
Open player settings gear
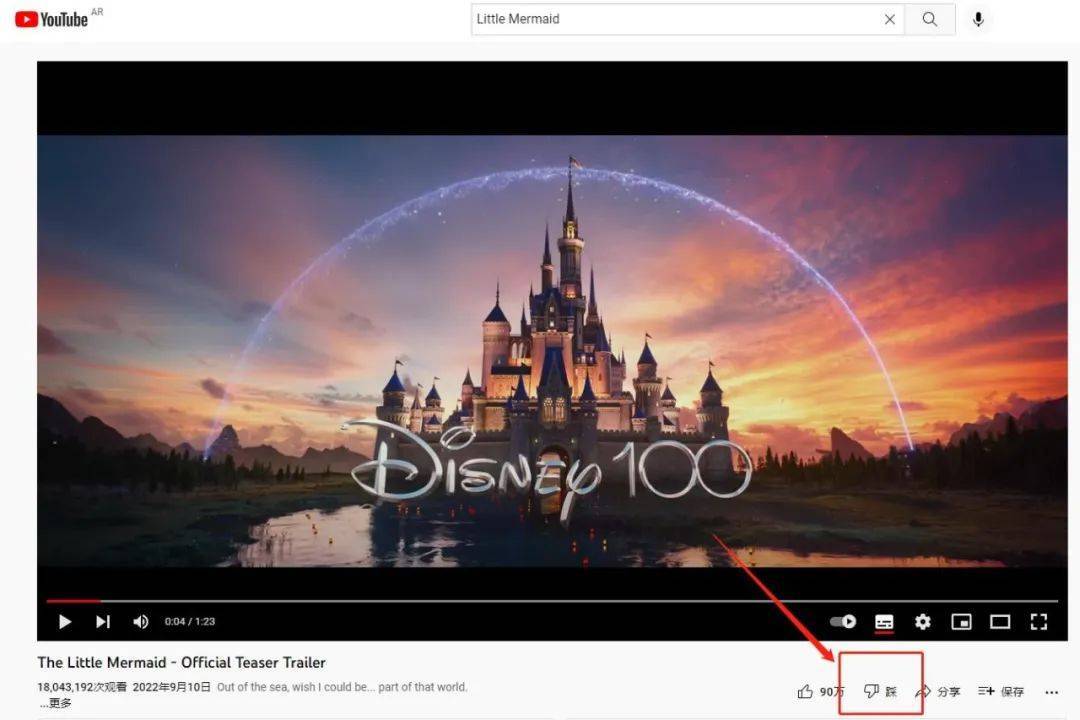click(923, 622)
